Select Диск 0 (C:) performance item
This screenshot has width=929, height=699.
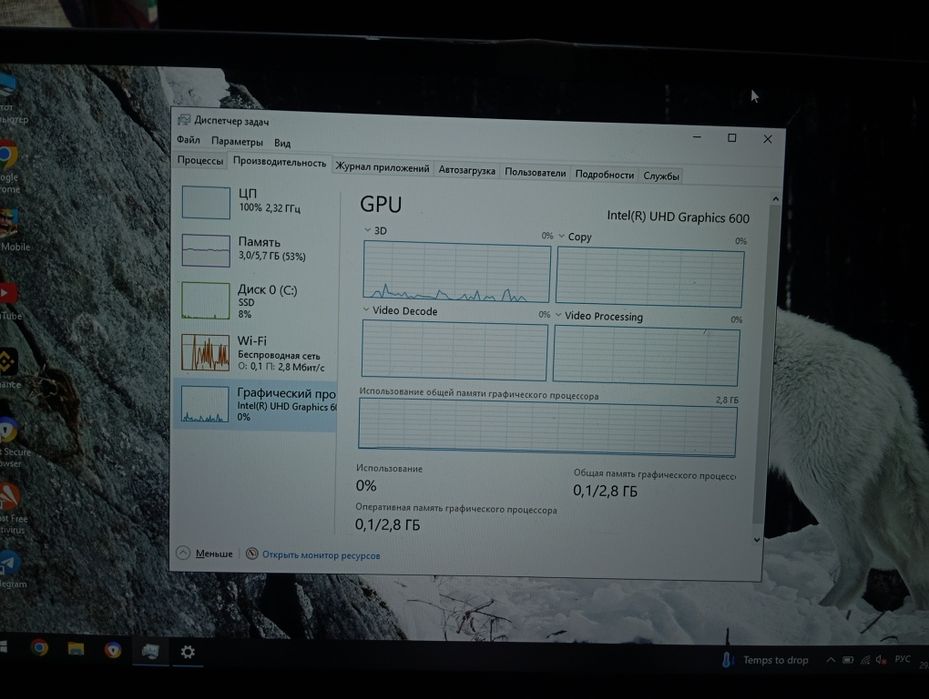(x=256, y=300)
